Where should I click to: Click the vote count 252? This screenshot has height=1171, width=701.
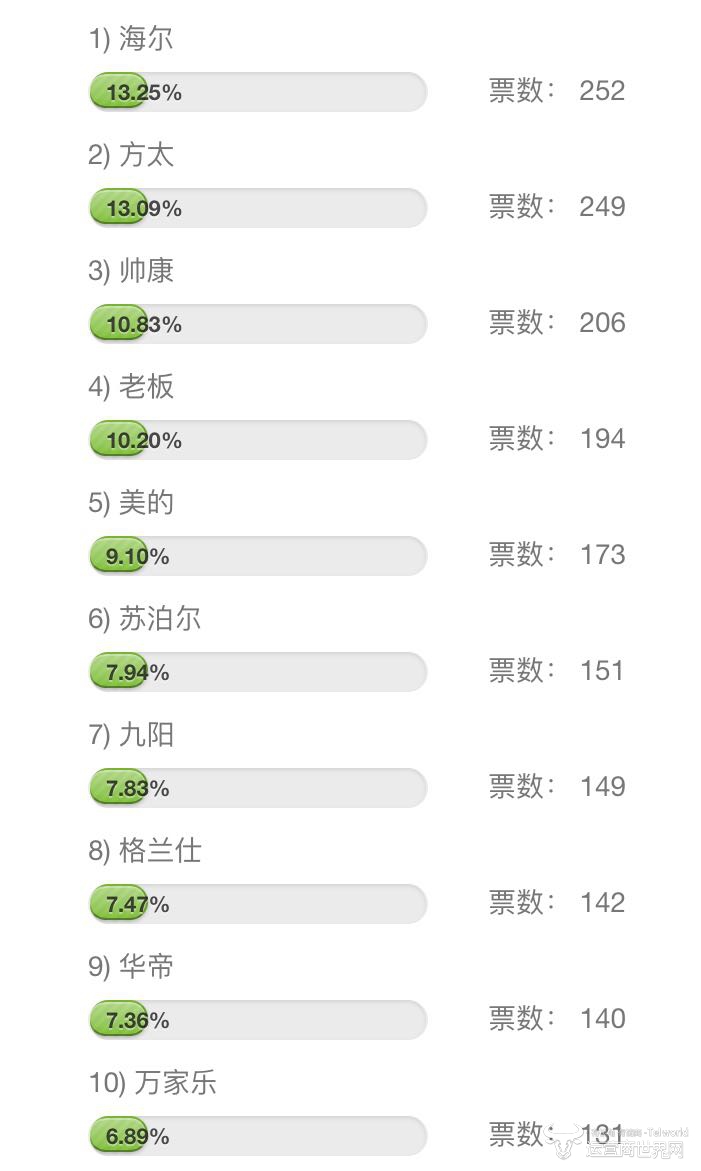click(601, 91)
